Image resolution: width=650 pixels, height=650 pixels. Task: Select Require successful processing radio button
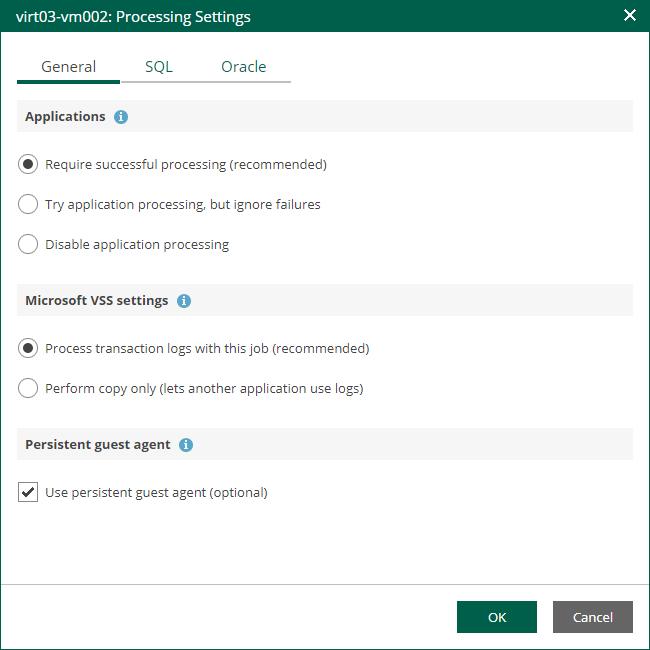[x=28, y=164]
